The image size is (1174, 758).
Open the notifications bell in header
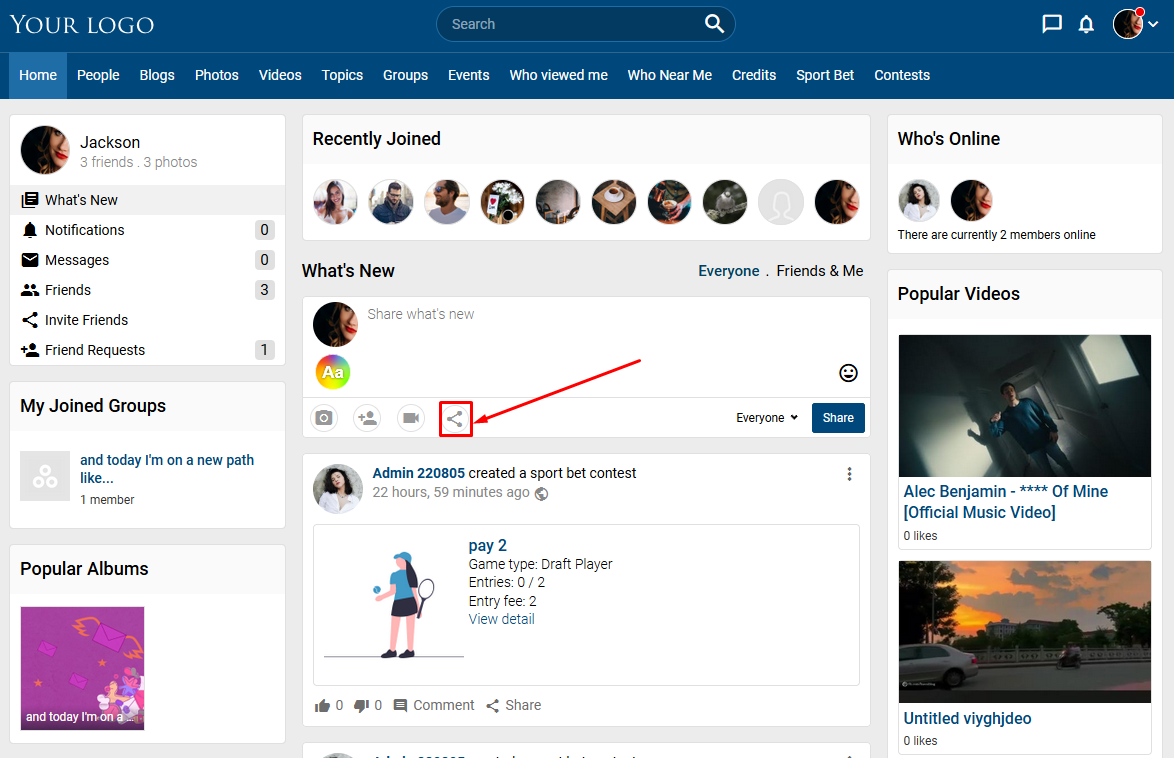point(1086,24)
